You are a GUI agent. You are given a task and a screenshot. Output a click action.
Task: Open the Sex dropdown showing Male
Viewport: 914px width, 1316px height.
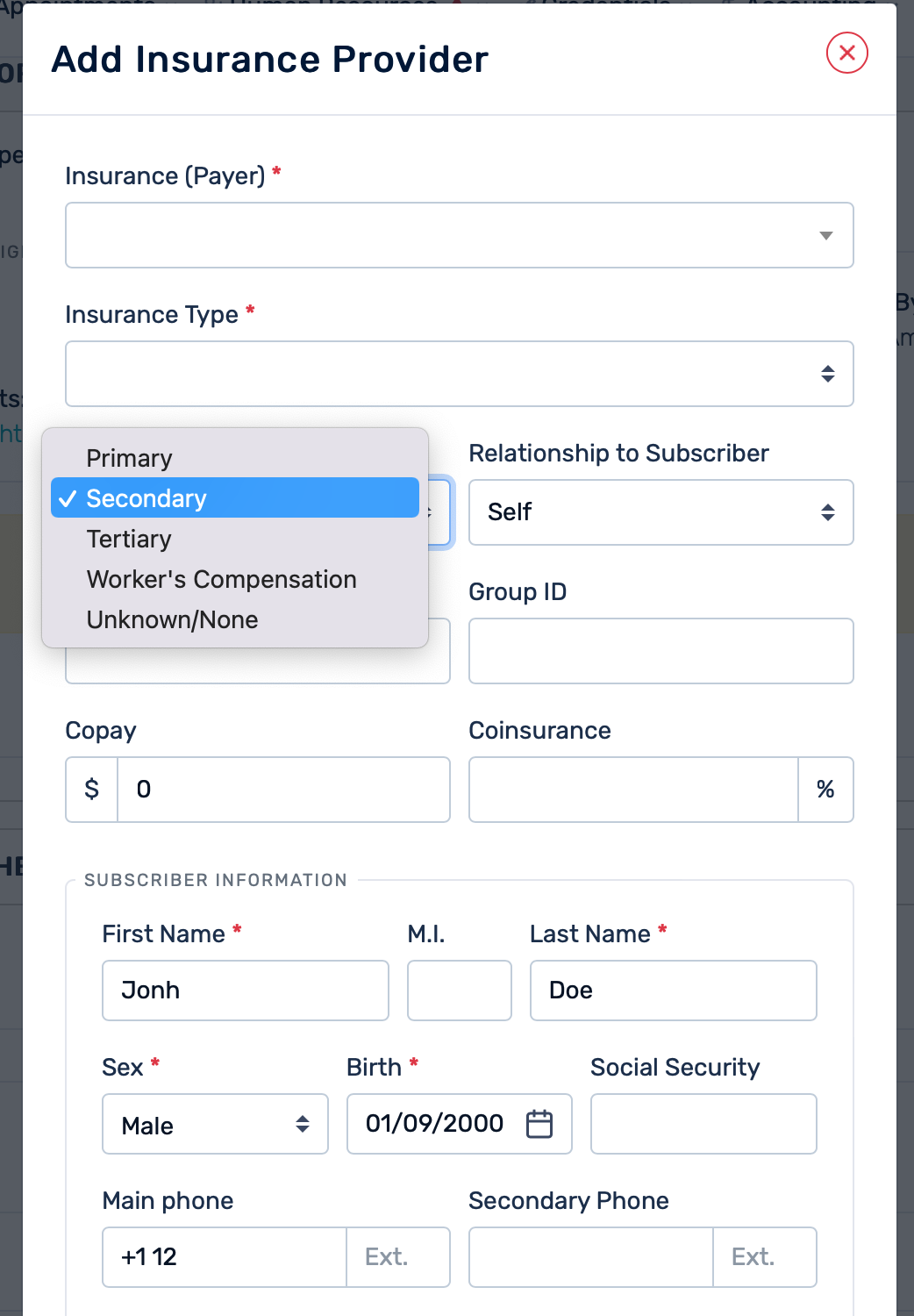tap(215, 1124)
